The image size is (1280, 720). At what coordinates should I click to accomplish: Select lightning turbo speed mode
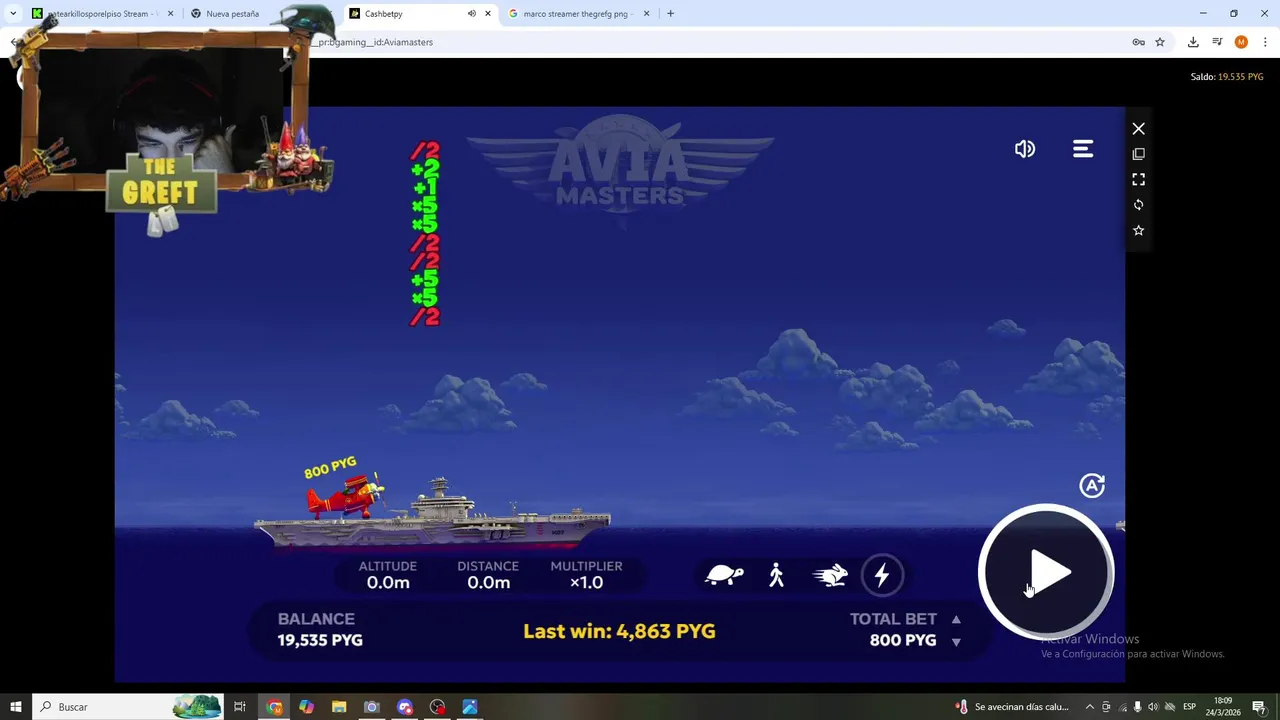click(x=882, y=575)
